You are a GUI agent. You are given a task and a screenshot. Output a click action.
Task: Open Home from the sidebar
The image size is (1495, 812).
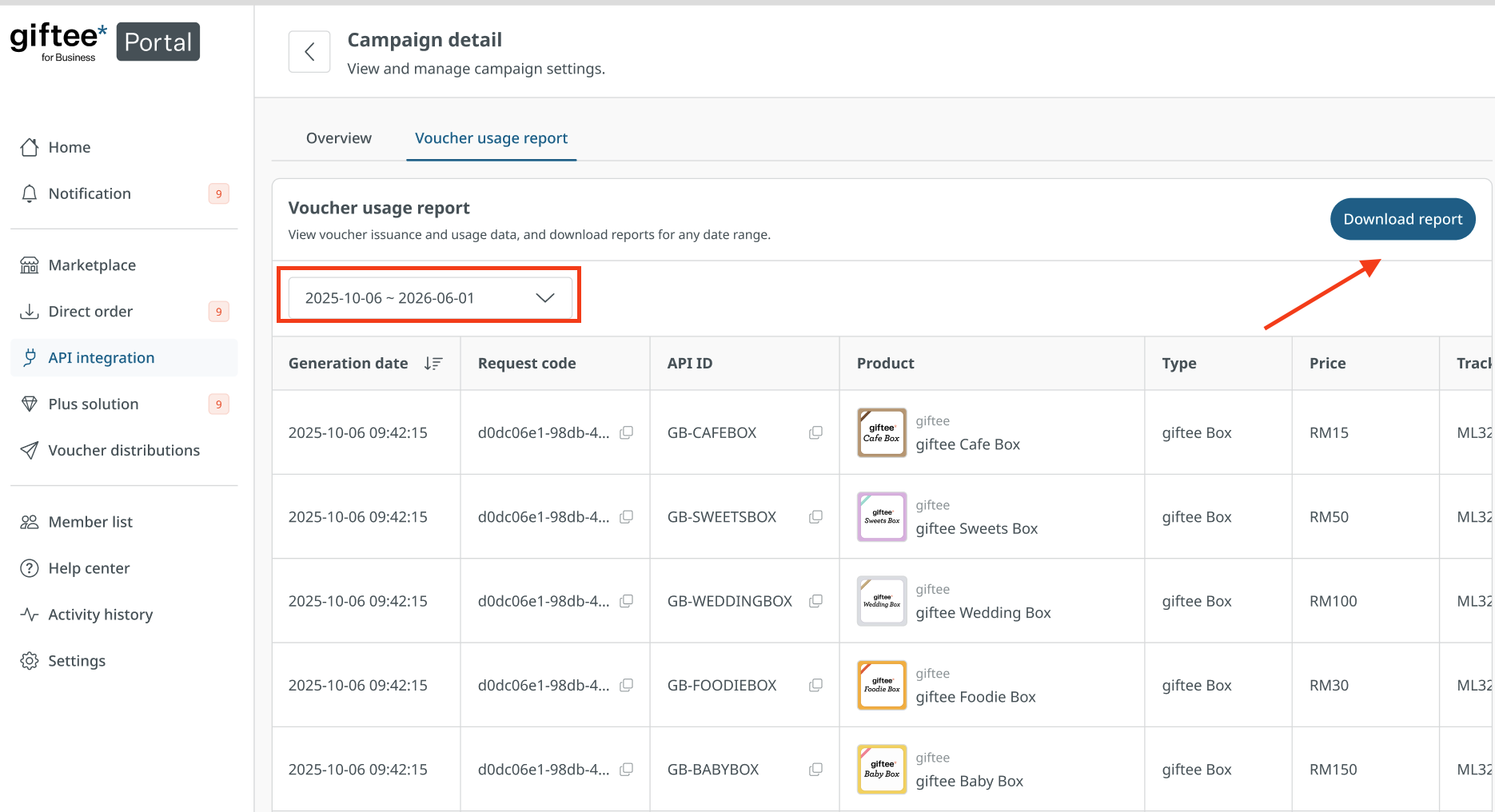[124, 147]
